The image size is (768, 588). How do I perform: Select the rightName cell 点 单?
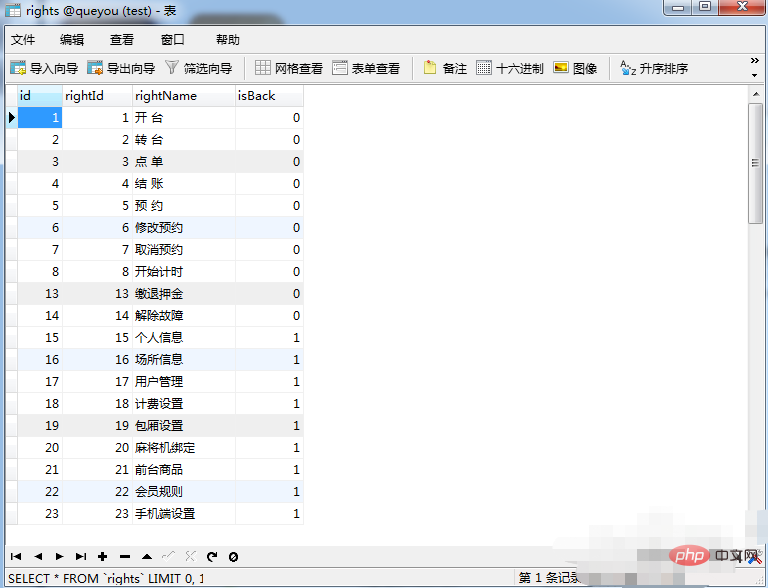(x=184, y=162)
